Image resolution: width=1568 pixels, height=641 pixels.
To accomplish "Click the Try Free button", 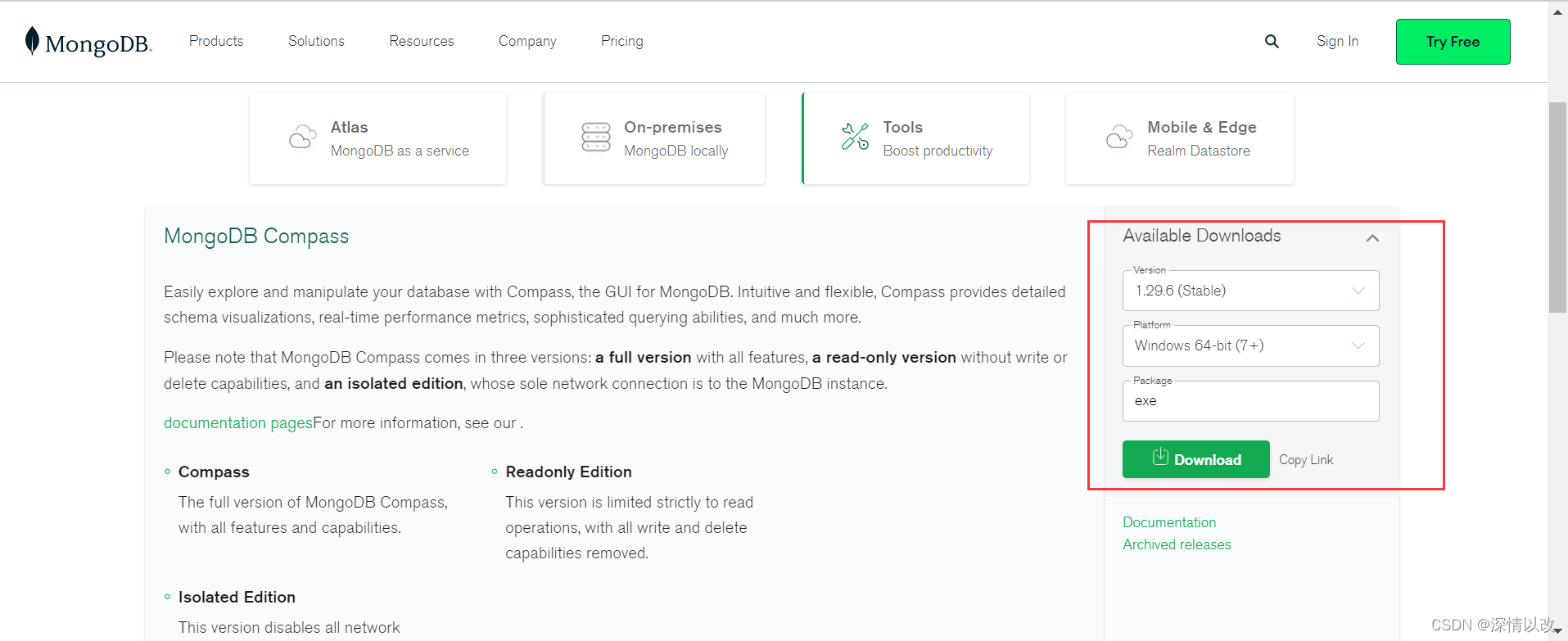I will 1453,42.
